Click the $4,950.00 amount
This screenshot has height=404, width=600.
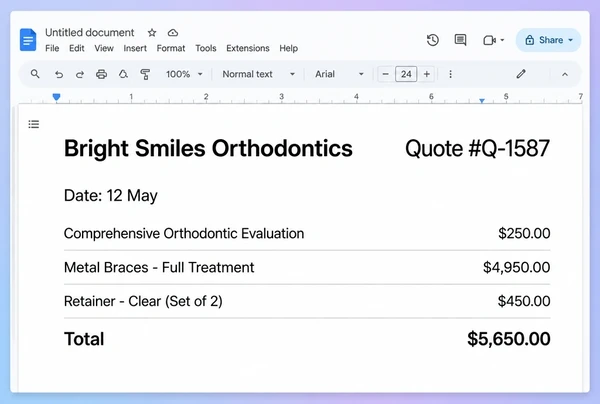[517, 267]
